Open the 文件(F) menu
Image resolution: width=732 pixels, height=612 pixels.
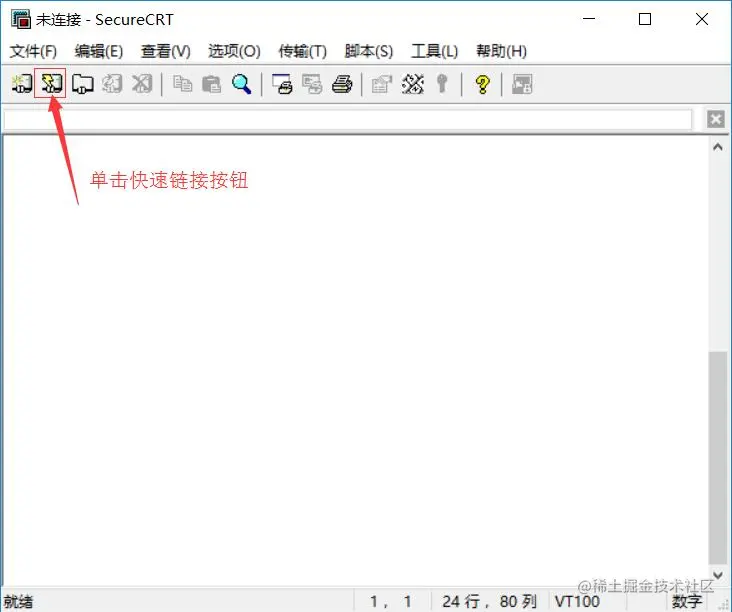coord(33,51)
